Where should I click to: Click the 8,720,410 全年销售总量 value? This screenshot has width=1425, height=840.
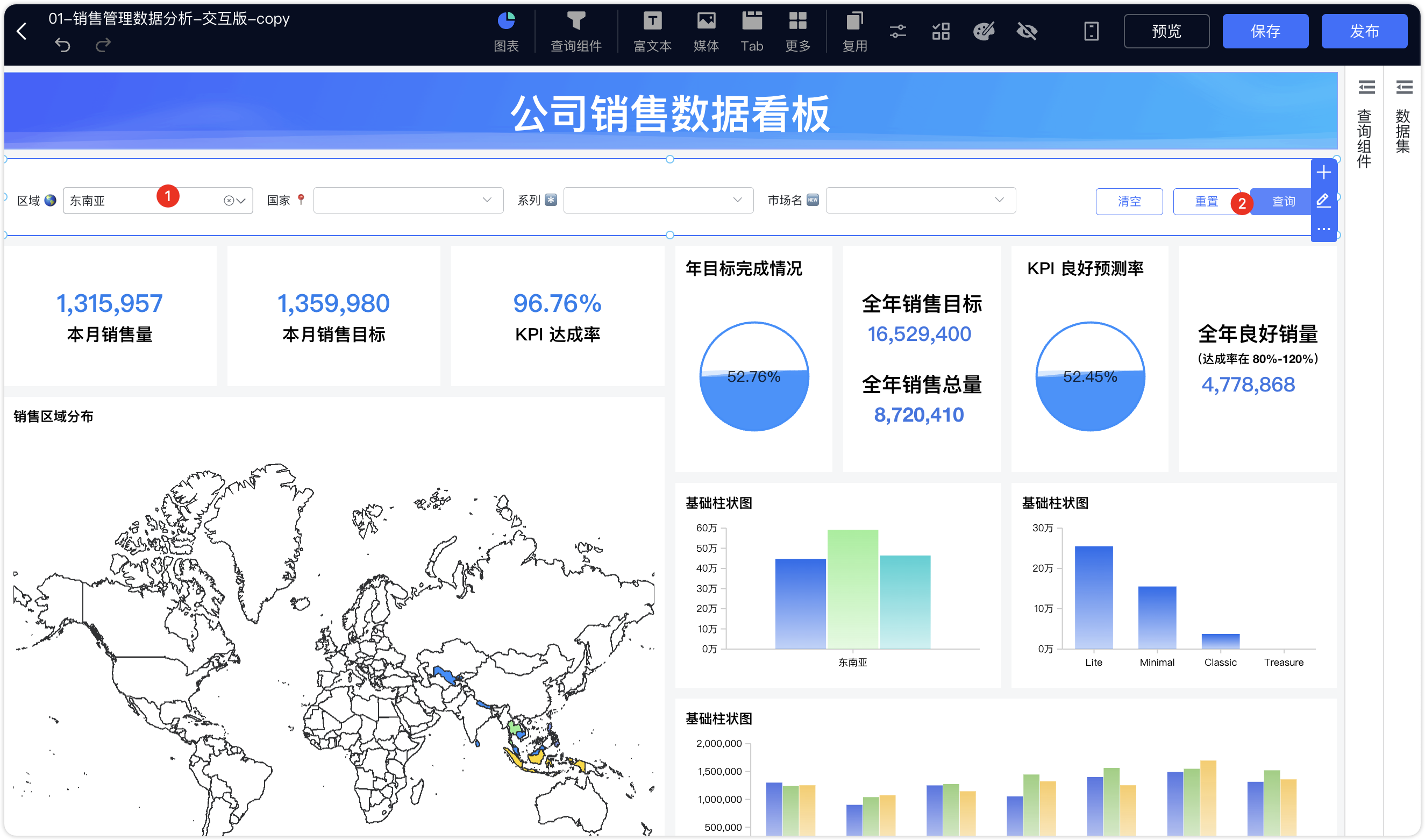[x=919, y=415]
